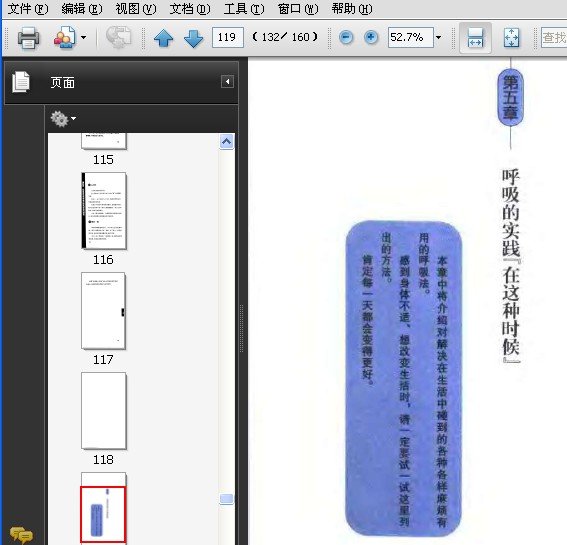Click the page number field showing 119
The height and width of the screenshot is (545, 567).
click(228, 37)
